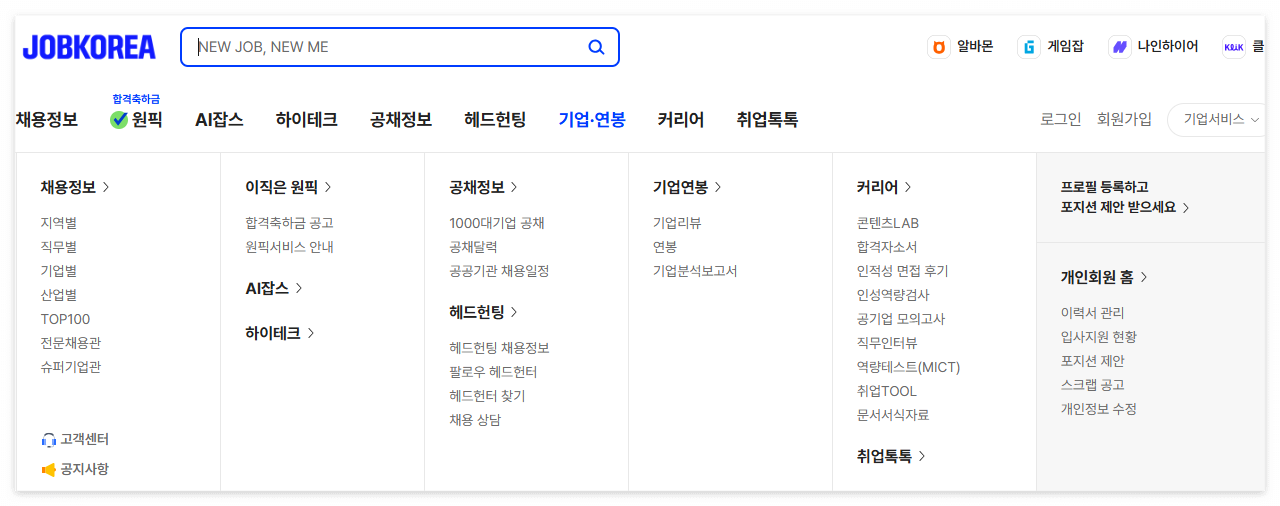
Task: Select the 기업·연봉 menu tab
Action: (x=592, y=120)
